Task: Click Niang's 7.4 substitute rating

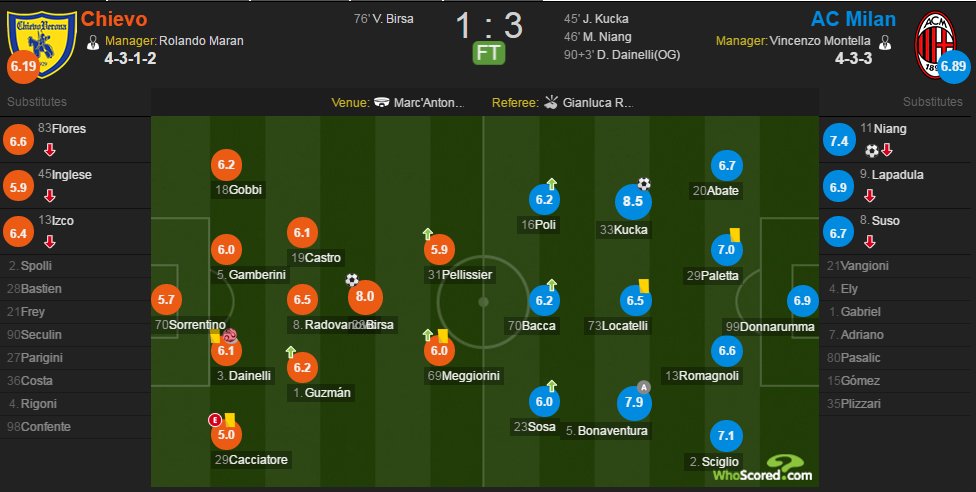Action: (x=838, y=141)
